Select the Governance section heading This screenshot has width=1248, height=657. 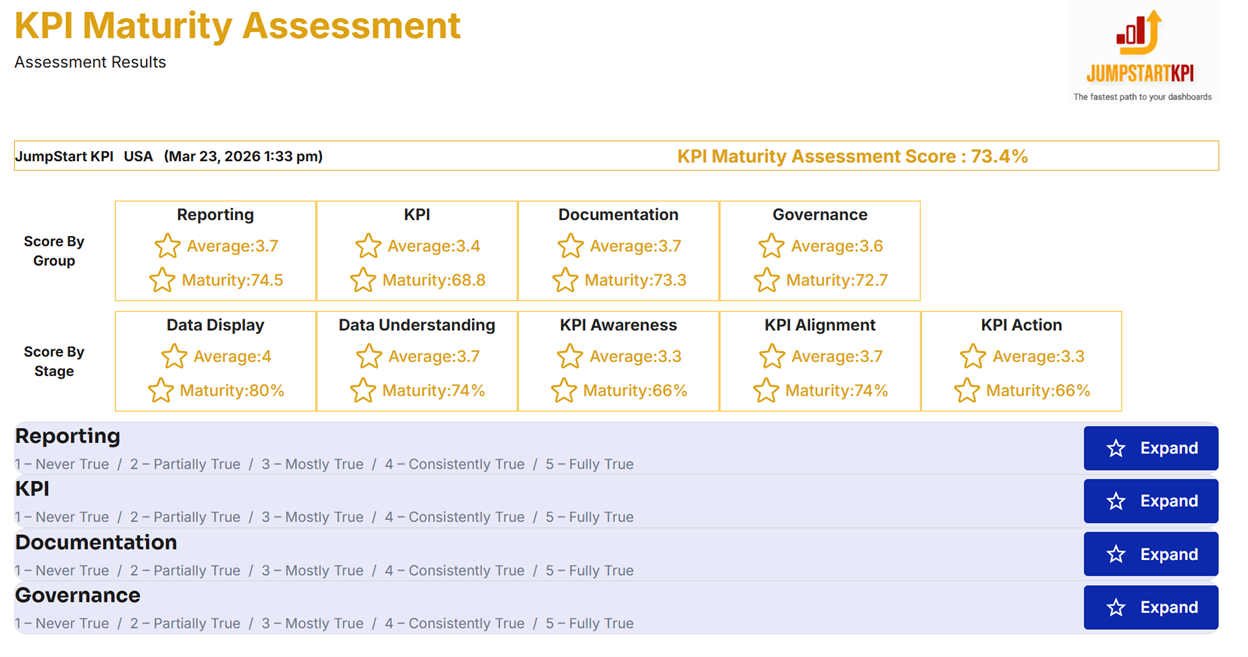tap(77, 595)
